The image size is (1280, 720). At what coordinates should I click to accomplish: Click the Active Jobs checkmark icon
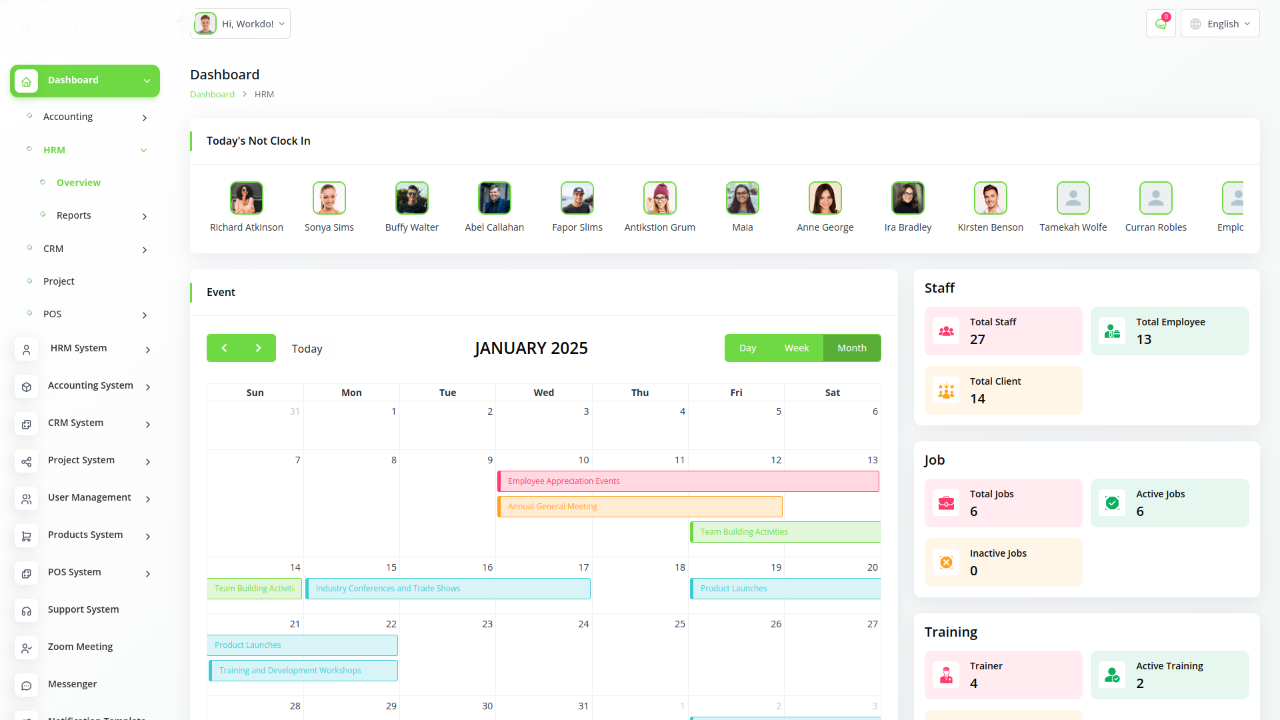[1112, 503]
